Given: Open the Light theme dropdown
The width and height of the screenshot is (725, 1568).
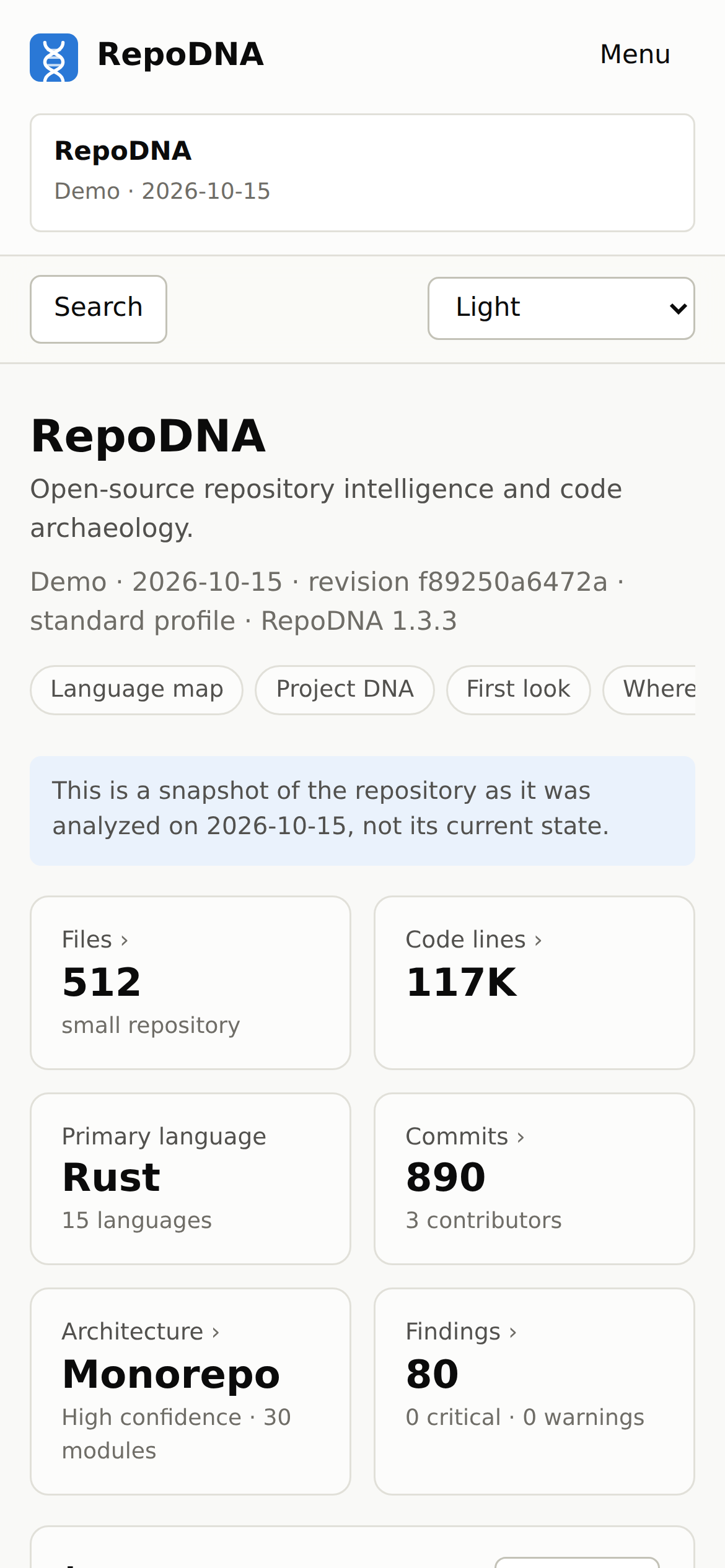Looking at the screenshot, I should pyautogui.click(x=561, y=308).
